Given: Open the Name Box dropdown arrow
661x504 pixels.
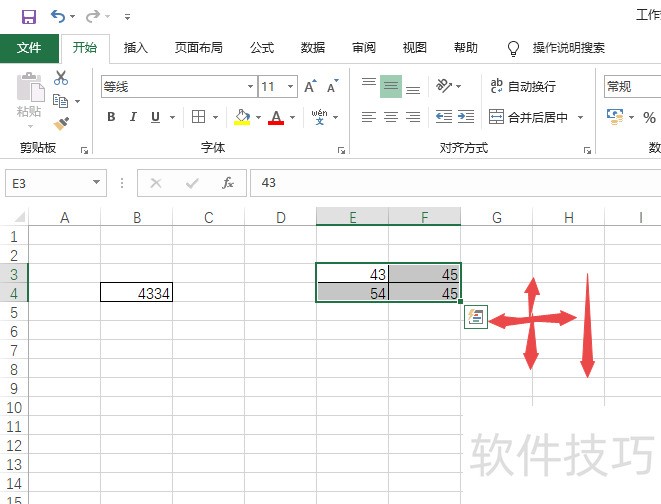Looking at the screenshot, I should (97, 183).
